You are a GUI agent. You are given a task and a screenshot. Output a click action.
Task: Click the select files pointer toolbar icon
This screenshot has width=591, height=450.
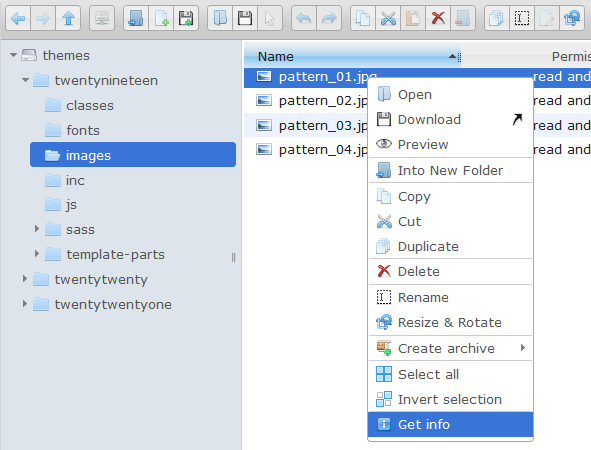click(270, 18)
